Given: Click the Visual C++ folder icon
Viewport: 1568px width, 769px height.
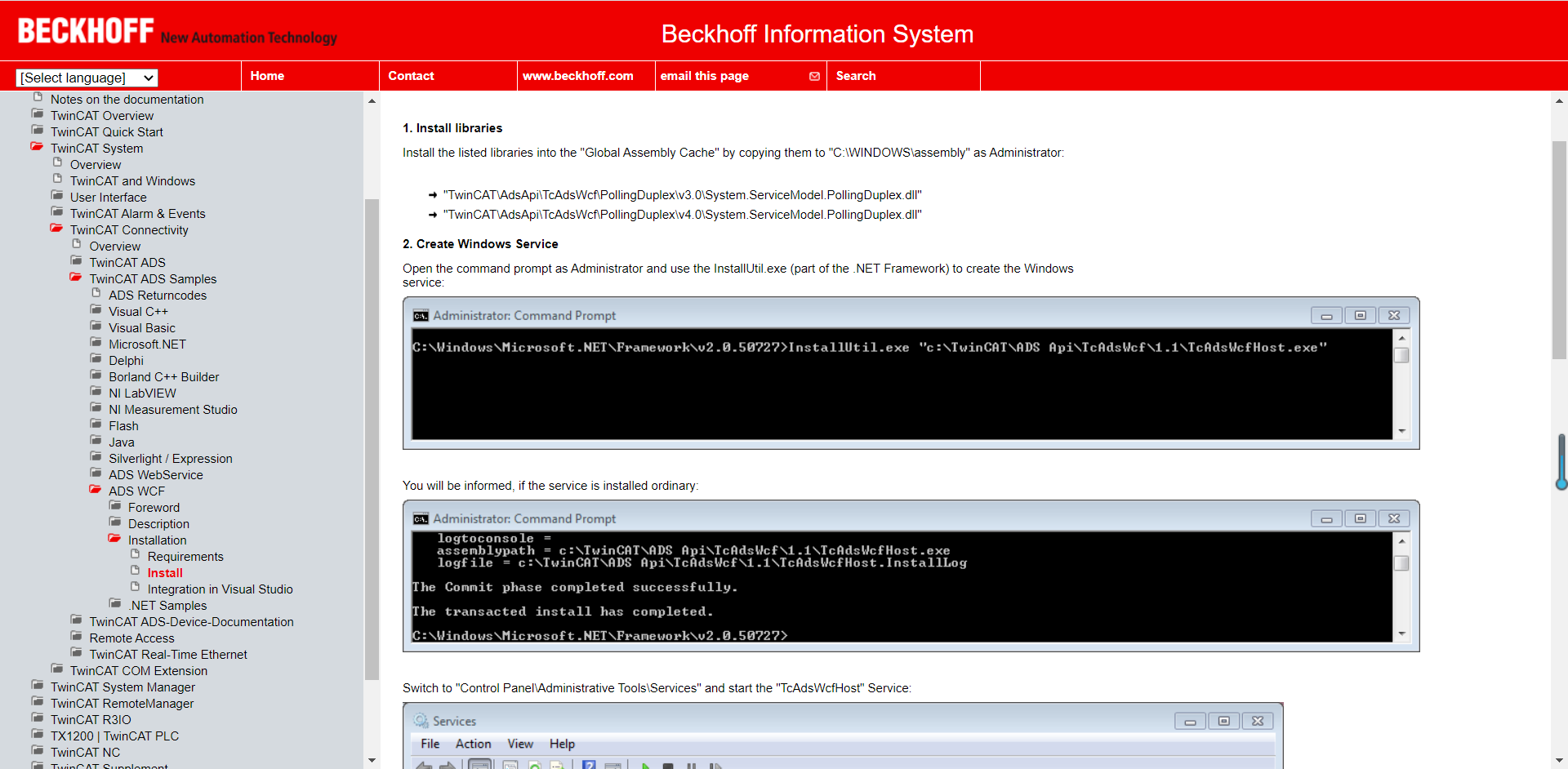Looking at the screenshot, I should [x=96, y=309].
